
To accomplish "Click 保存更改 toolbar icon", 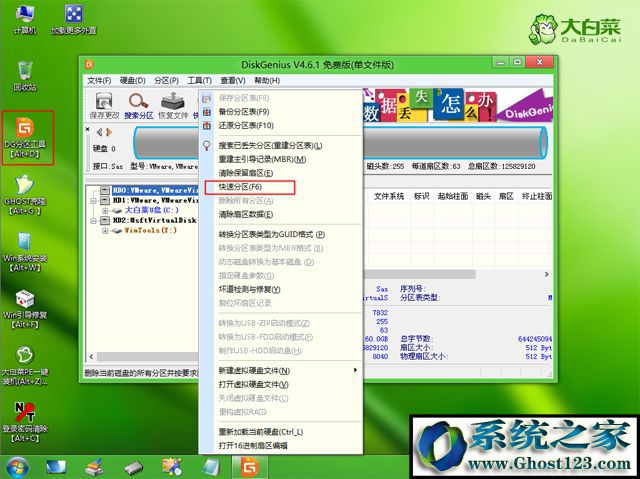I will (104, 106).
